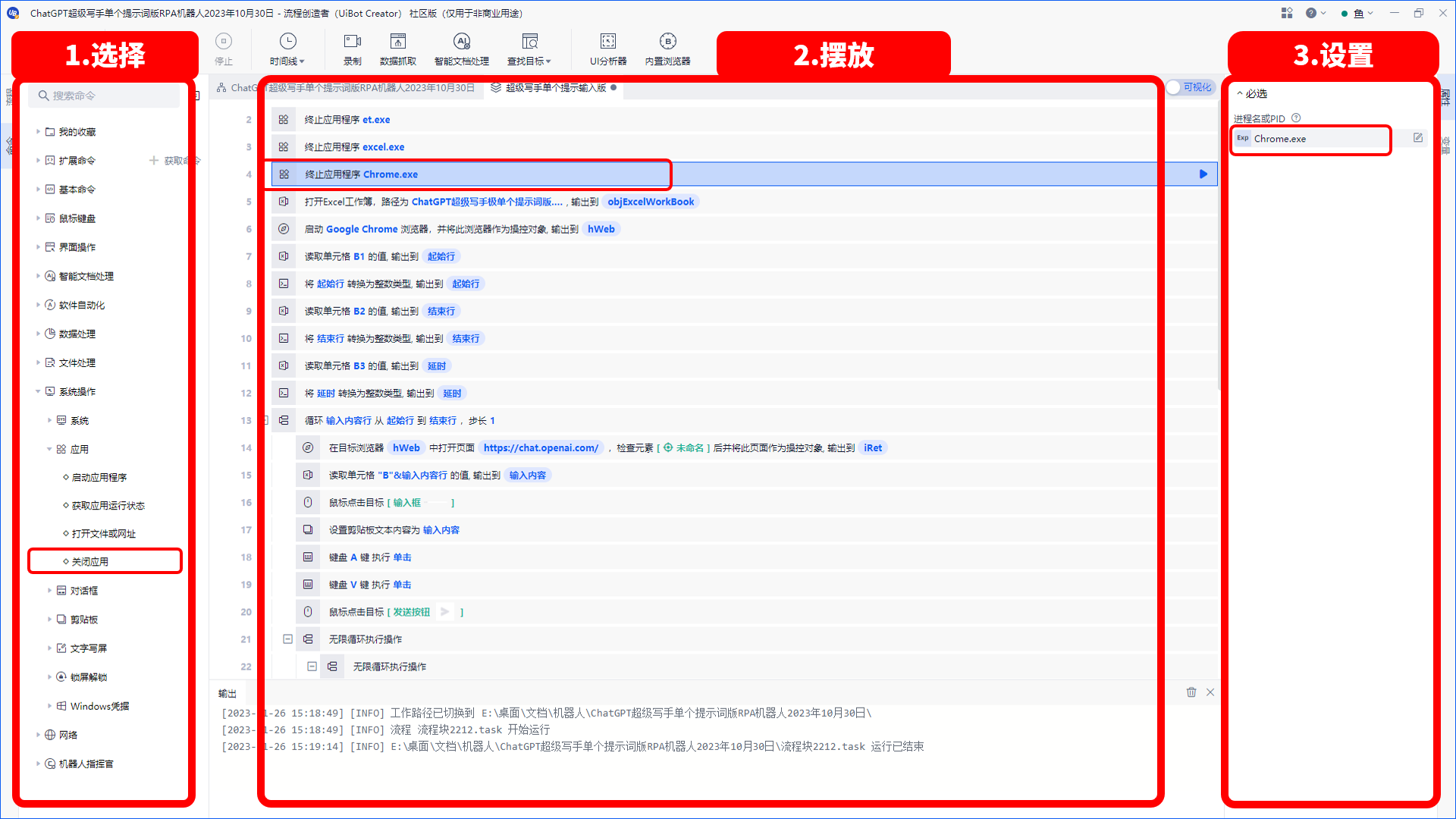Select 文件处理 in the command tree
1456x819 pixels.
(77, 363)
